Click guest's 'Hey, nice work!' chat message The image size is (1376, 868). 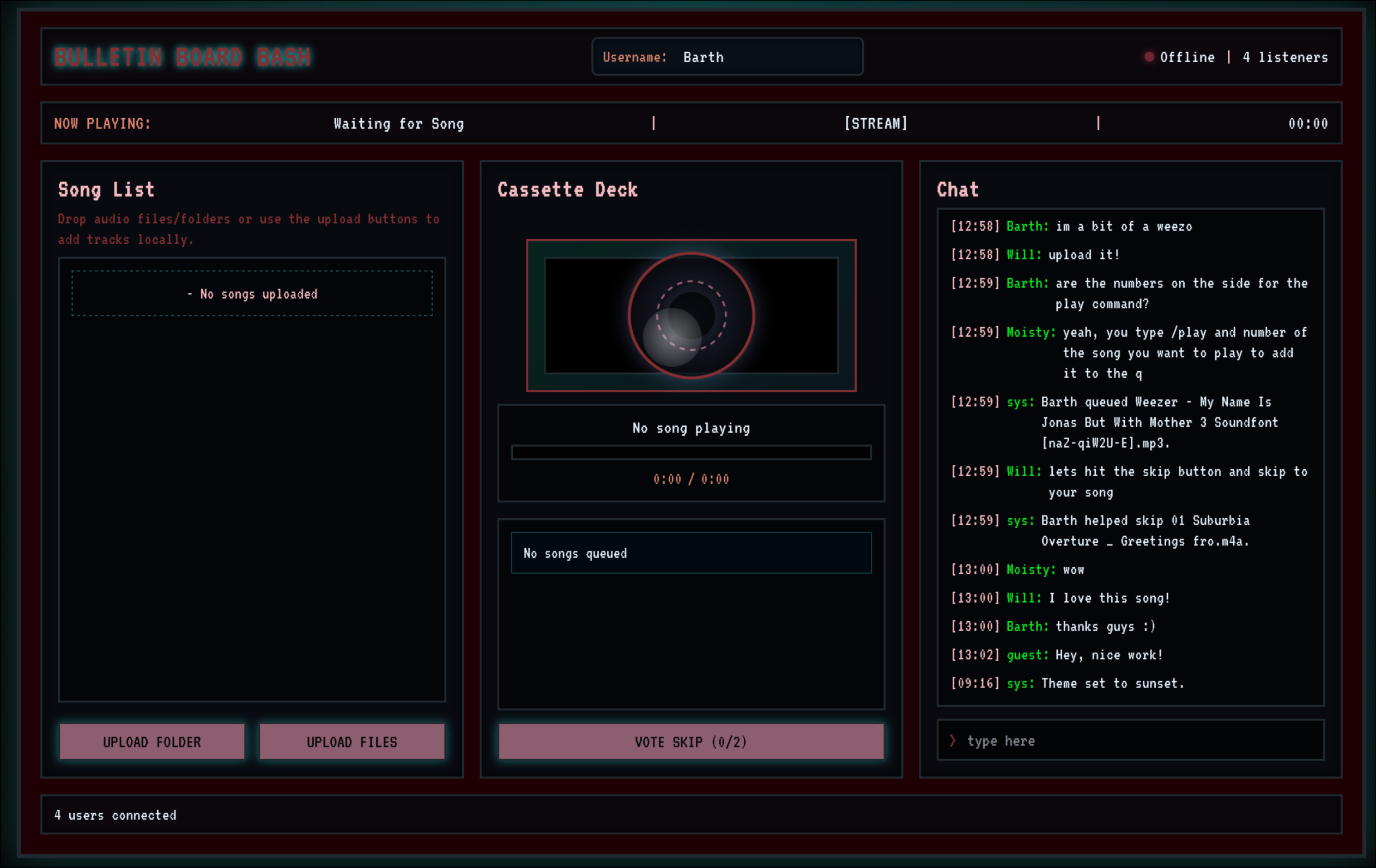[1108, 655]
